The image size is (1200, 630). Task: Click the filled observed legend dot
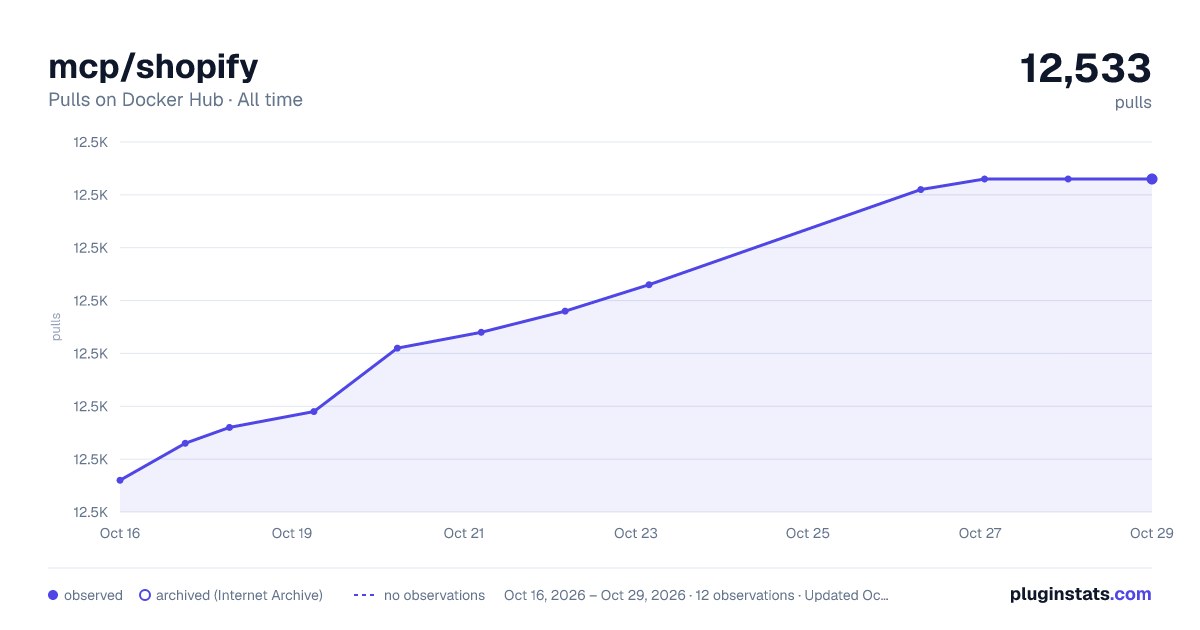pyautogui.click(x=53, y=595)
